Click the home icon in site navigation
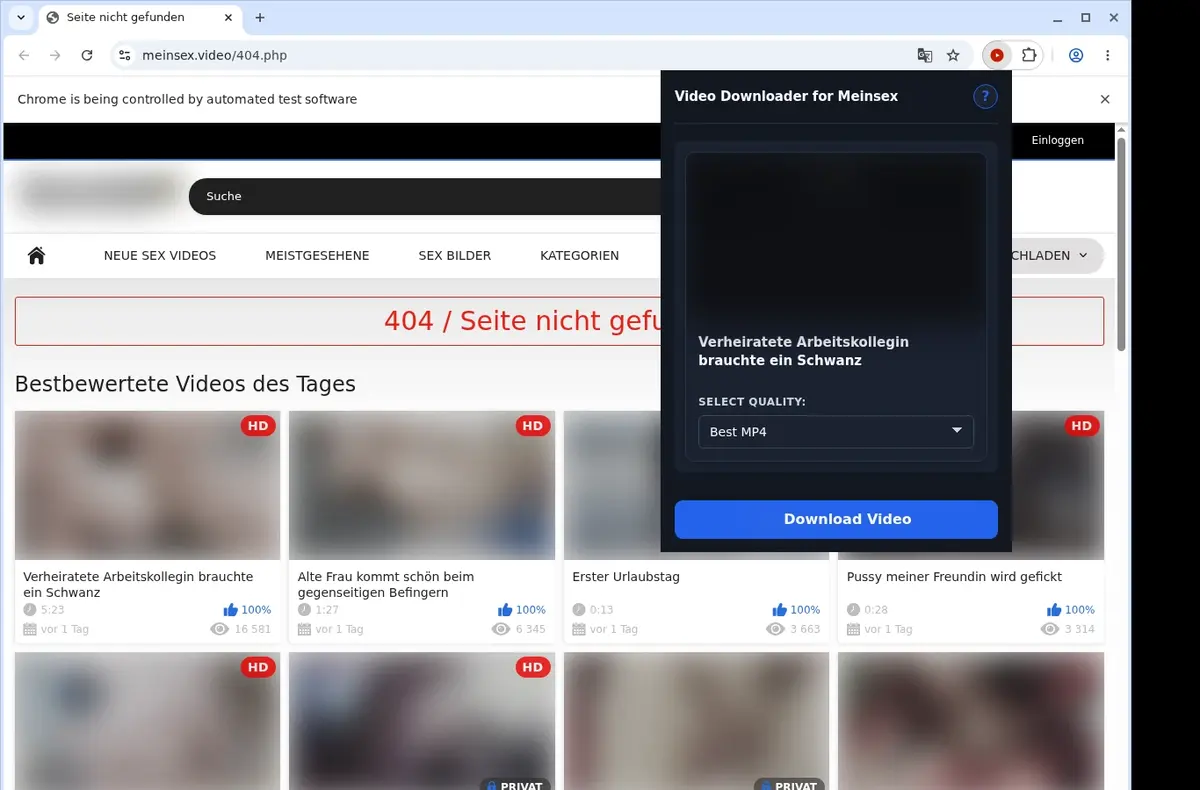This screenshot has width=1200, height=790. [37, 256]
